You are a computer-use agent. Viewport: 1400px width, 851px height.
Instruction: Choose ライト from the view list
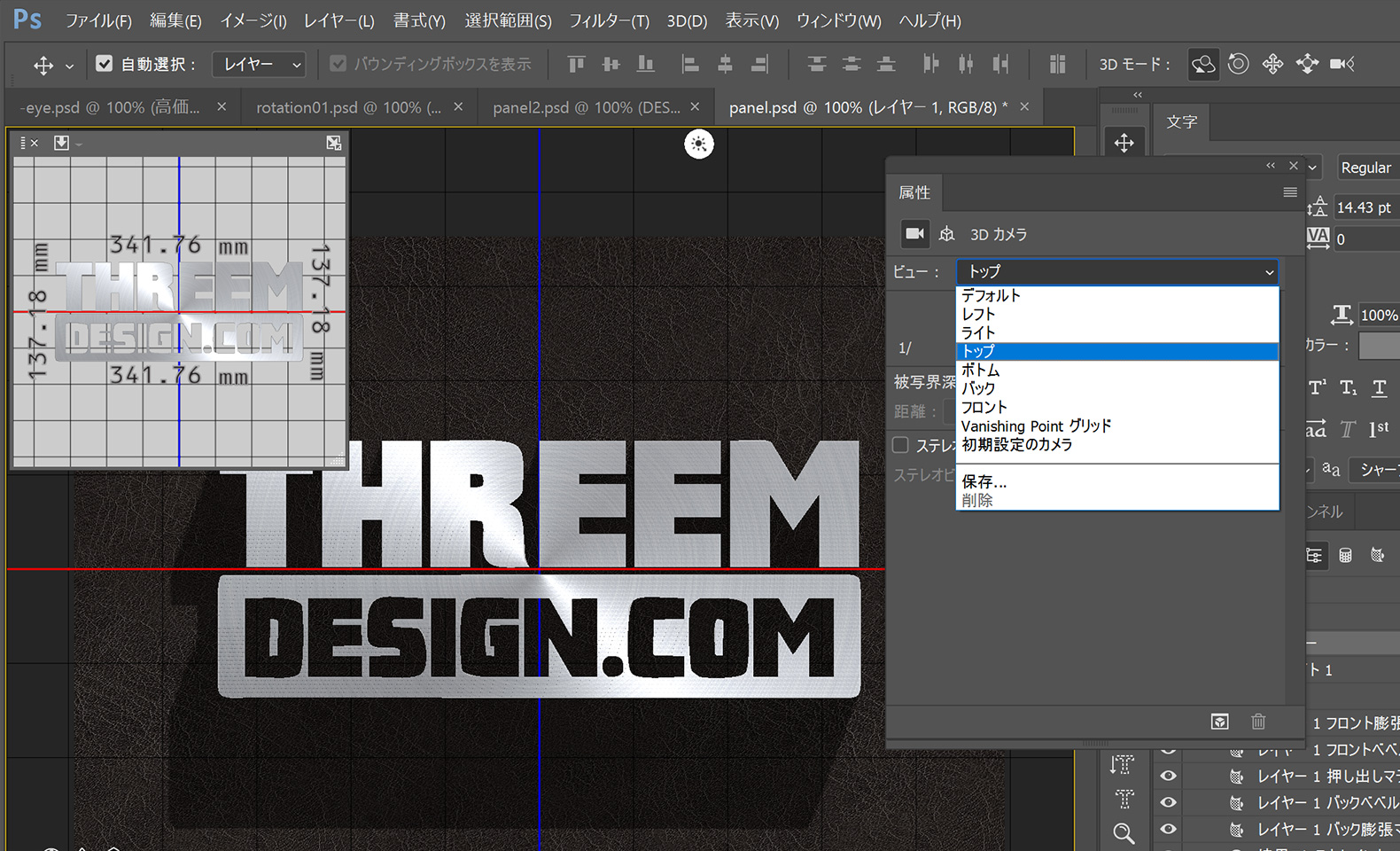[x=1117, y=332]
